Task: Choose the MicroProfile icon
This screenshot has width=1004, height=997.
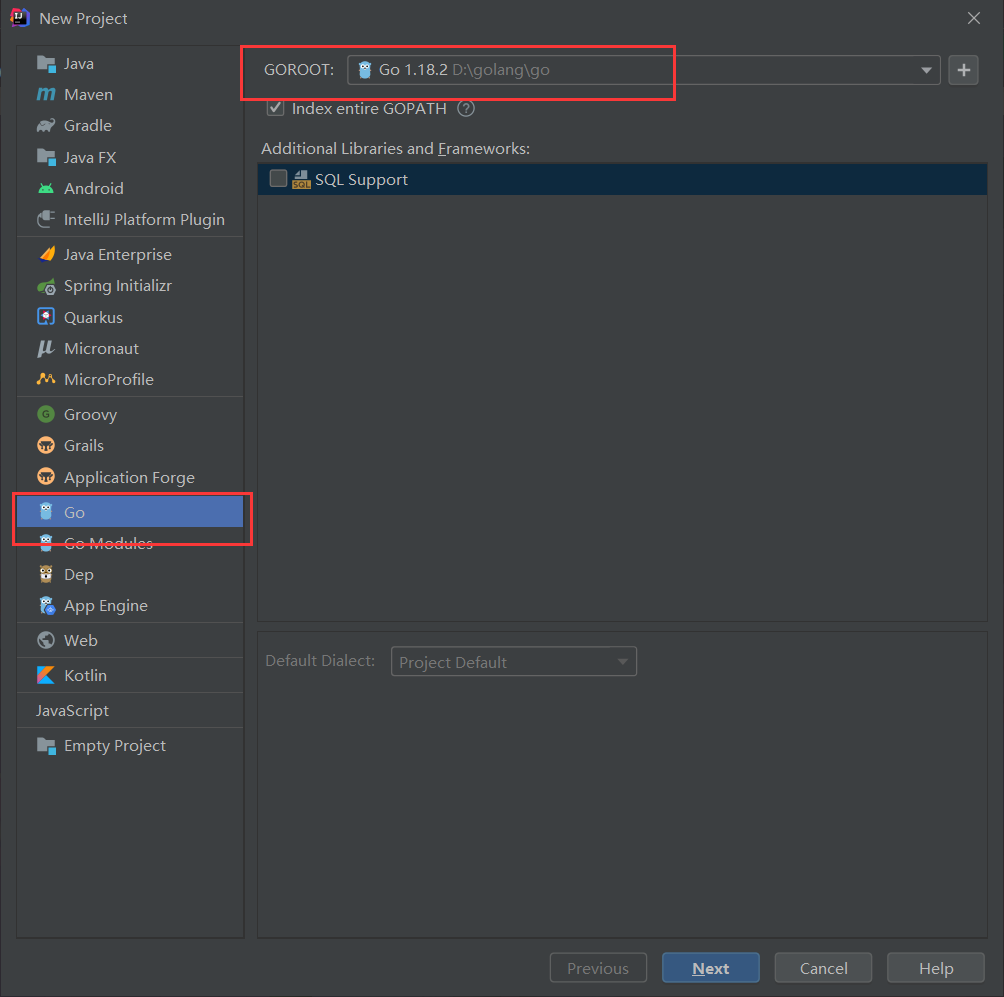Action: click(46, 379)
